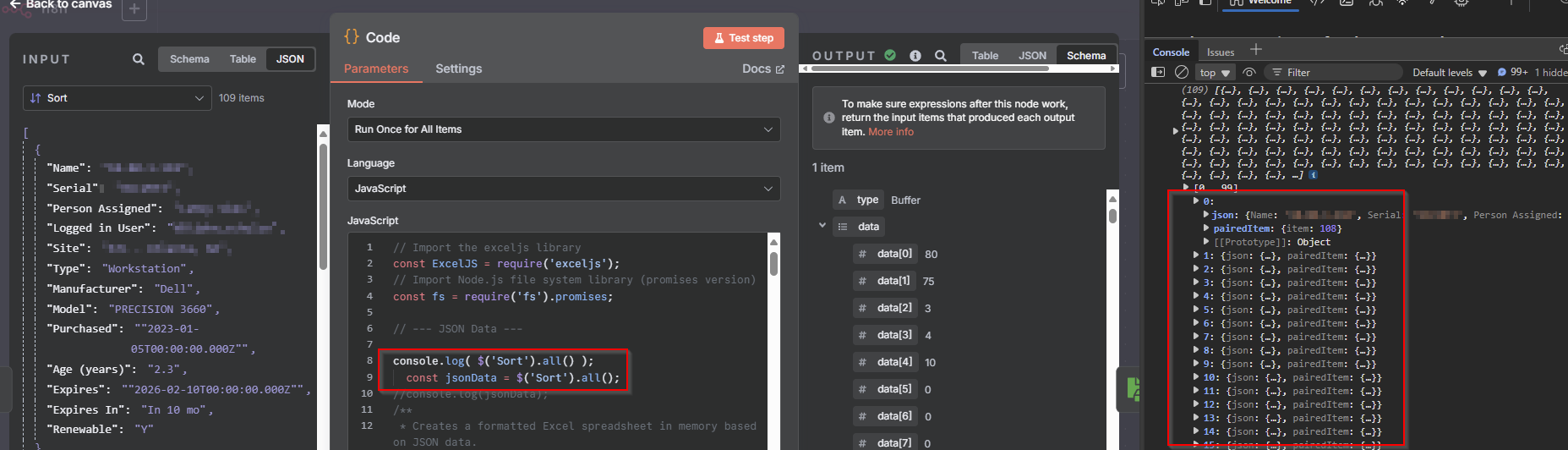This screenshot has height=450, width=1568.
Task: Switch output view to Table
Action: click(x=985, y=56)
